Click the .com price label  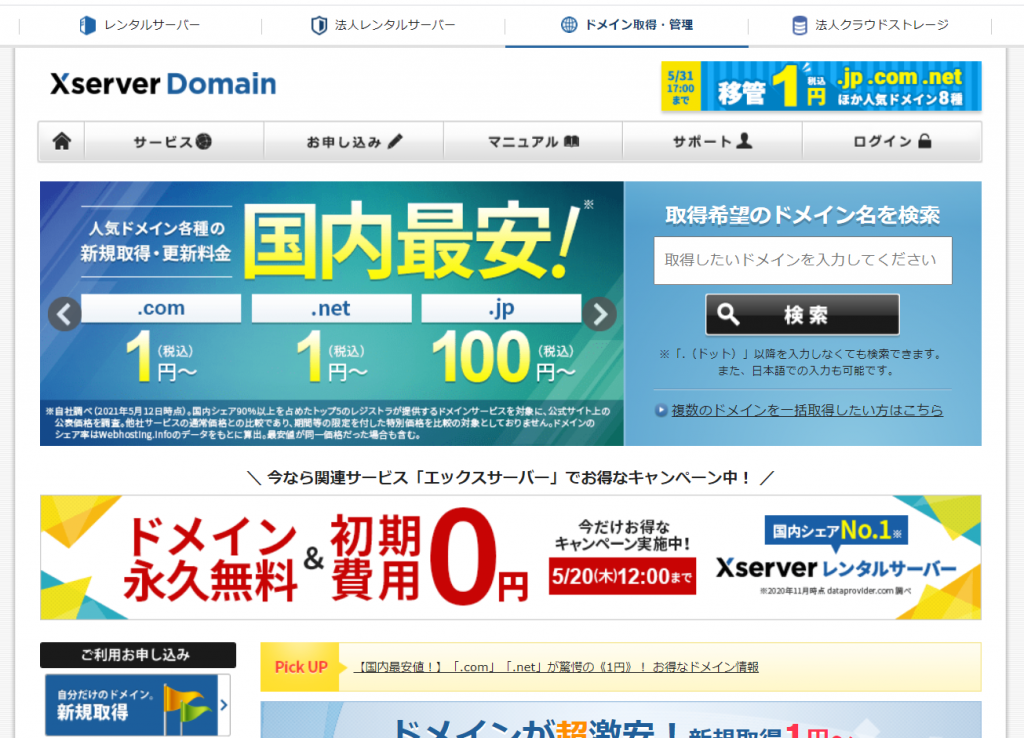tap(161, 308)
